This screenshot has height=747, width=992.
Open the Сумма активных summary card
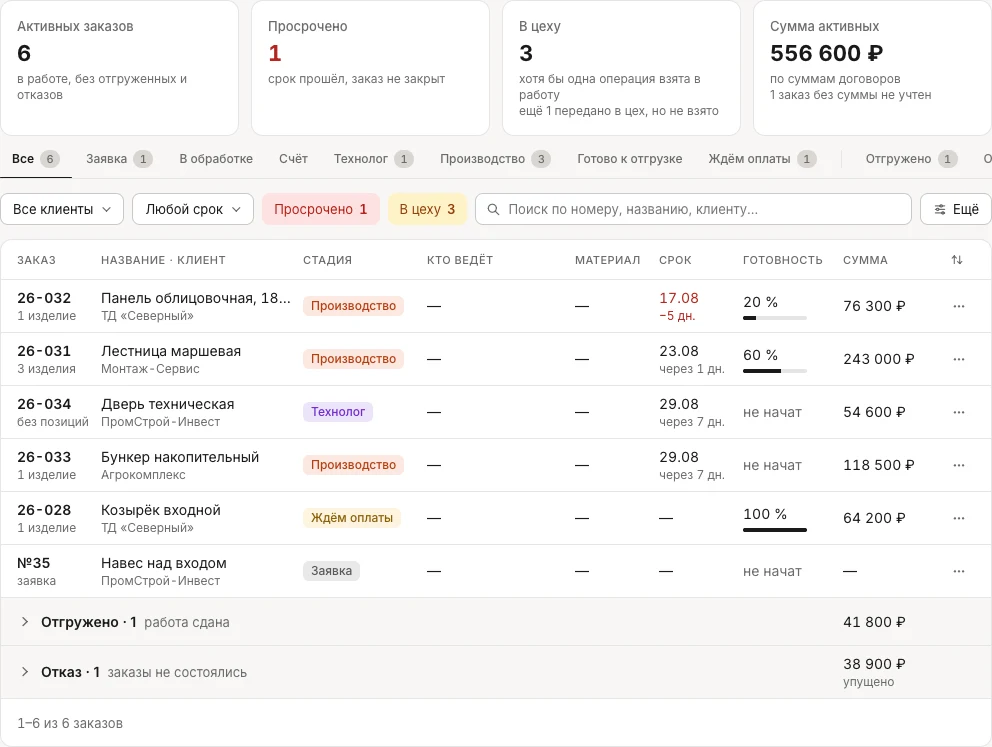[x=872, y=68]
